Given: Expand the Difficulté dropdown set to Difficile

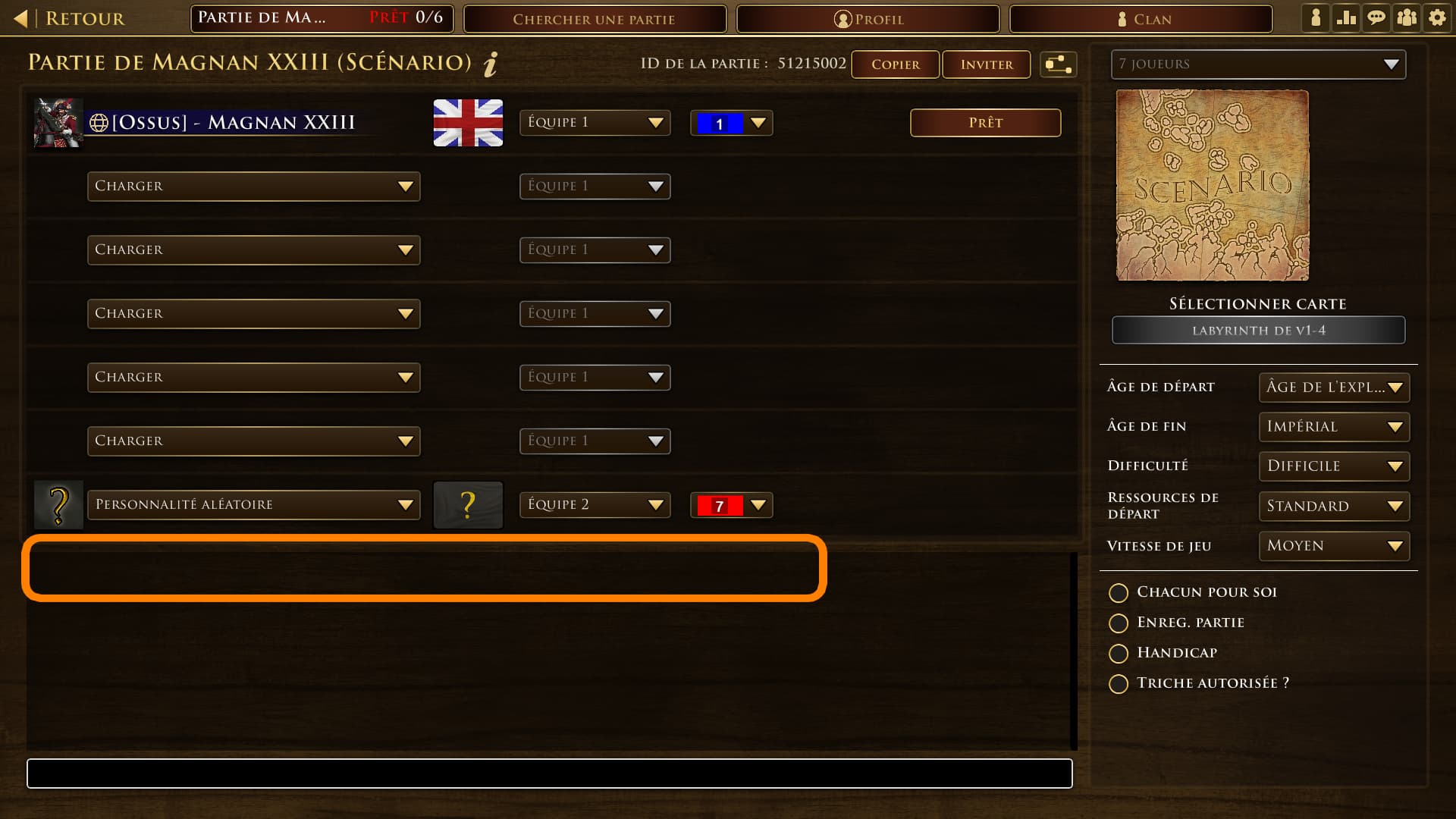Looking at the screenshot, I should 1334,466.
